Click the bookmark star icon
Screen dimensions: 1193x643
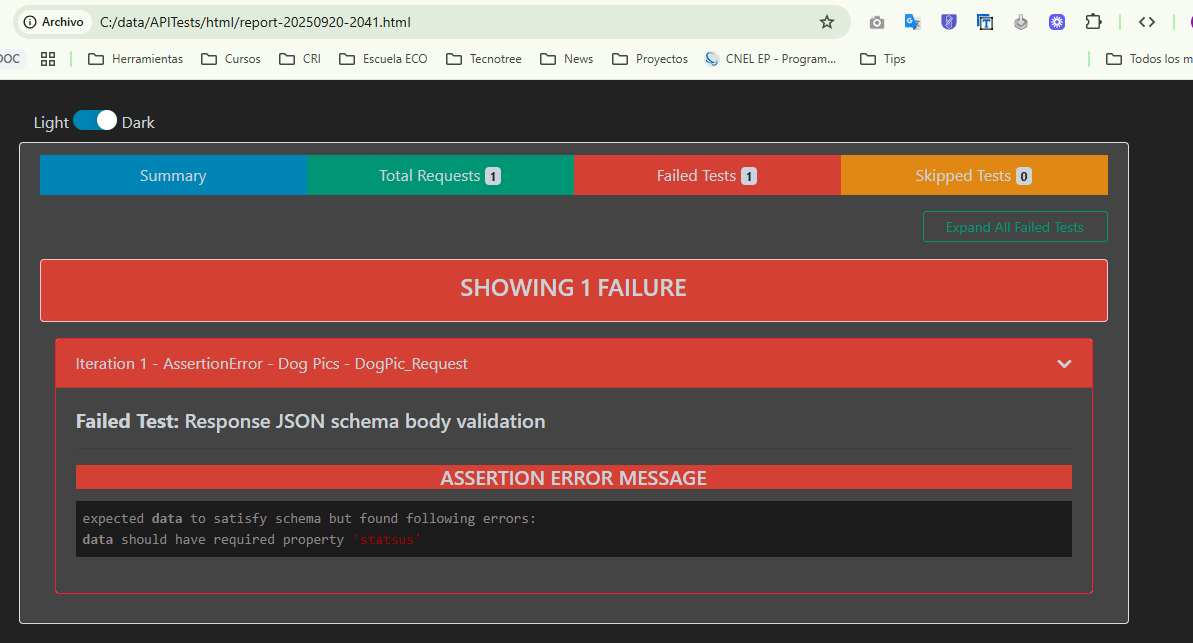click(x=827, y=22)
